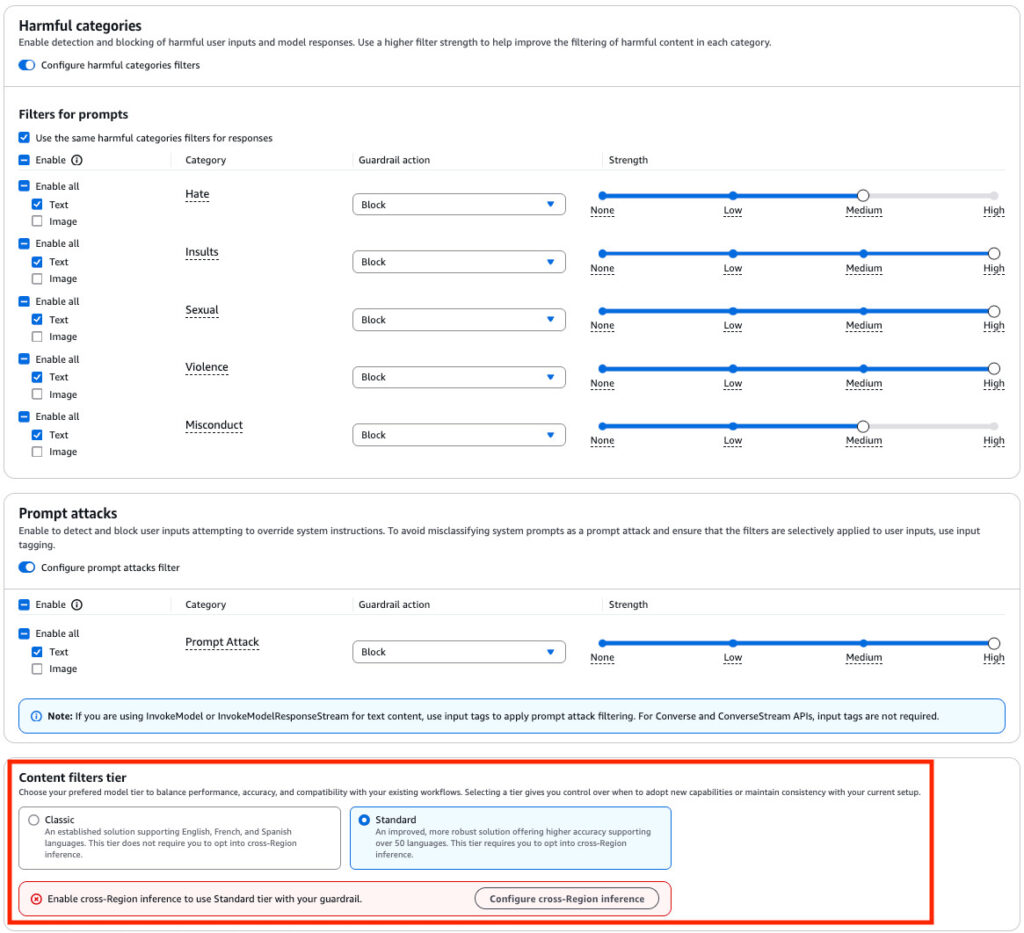The image size is (1024, 933).
Task: Set Hate strength slider to High
Action: 993,196
